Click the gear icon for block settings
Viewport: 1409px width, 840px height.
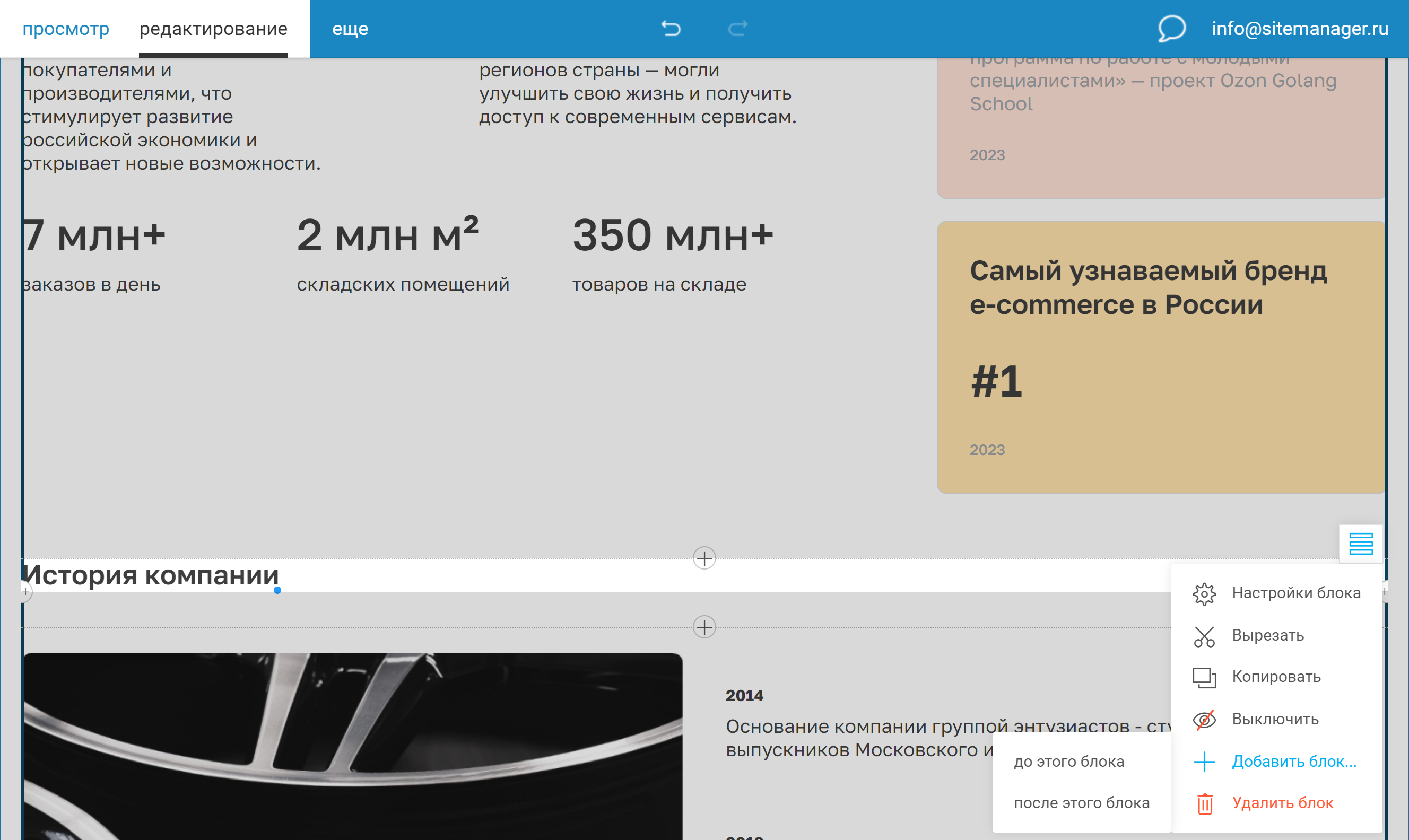pyautogui.click(x=1204, y=594)
